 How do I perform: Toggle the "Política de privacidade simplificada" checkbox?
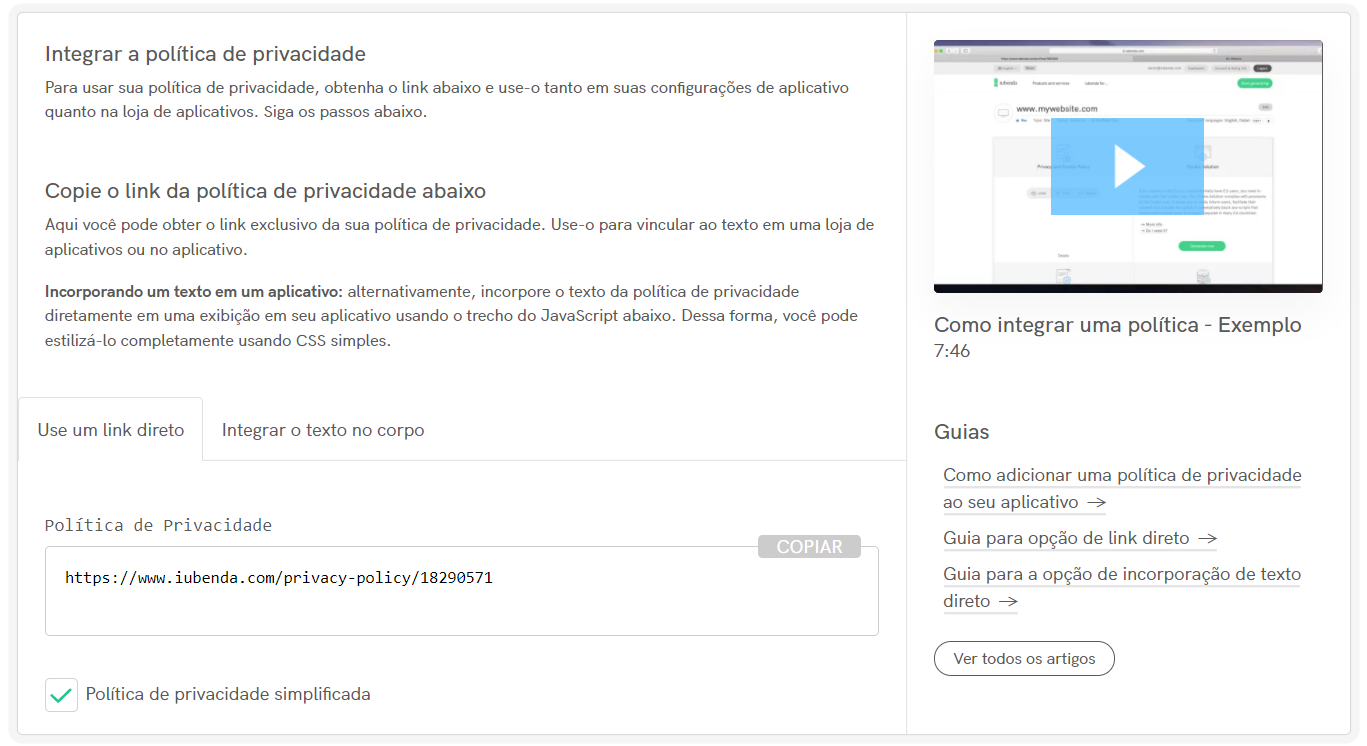point(61,694)
